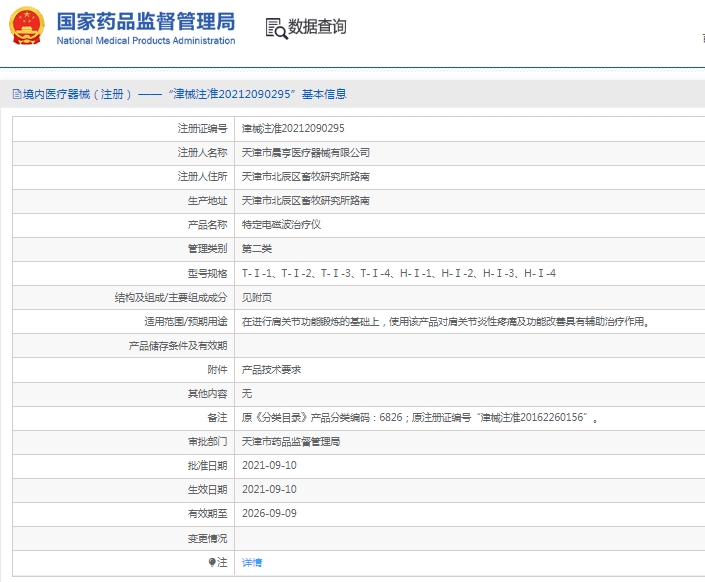705x582 pixels.
Task: Click the 有效期至 label
Action: pos(207,513)
